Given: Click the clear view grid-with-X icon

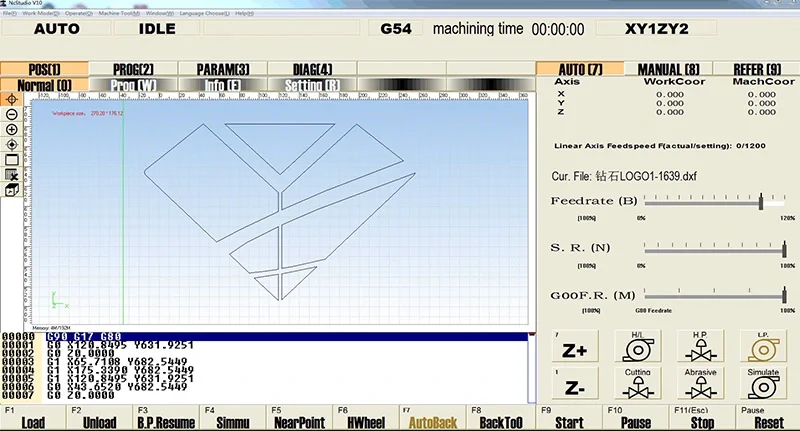Looking at the screenshot, I should click(x=11, y=175).
